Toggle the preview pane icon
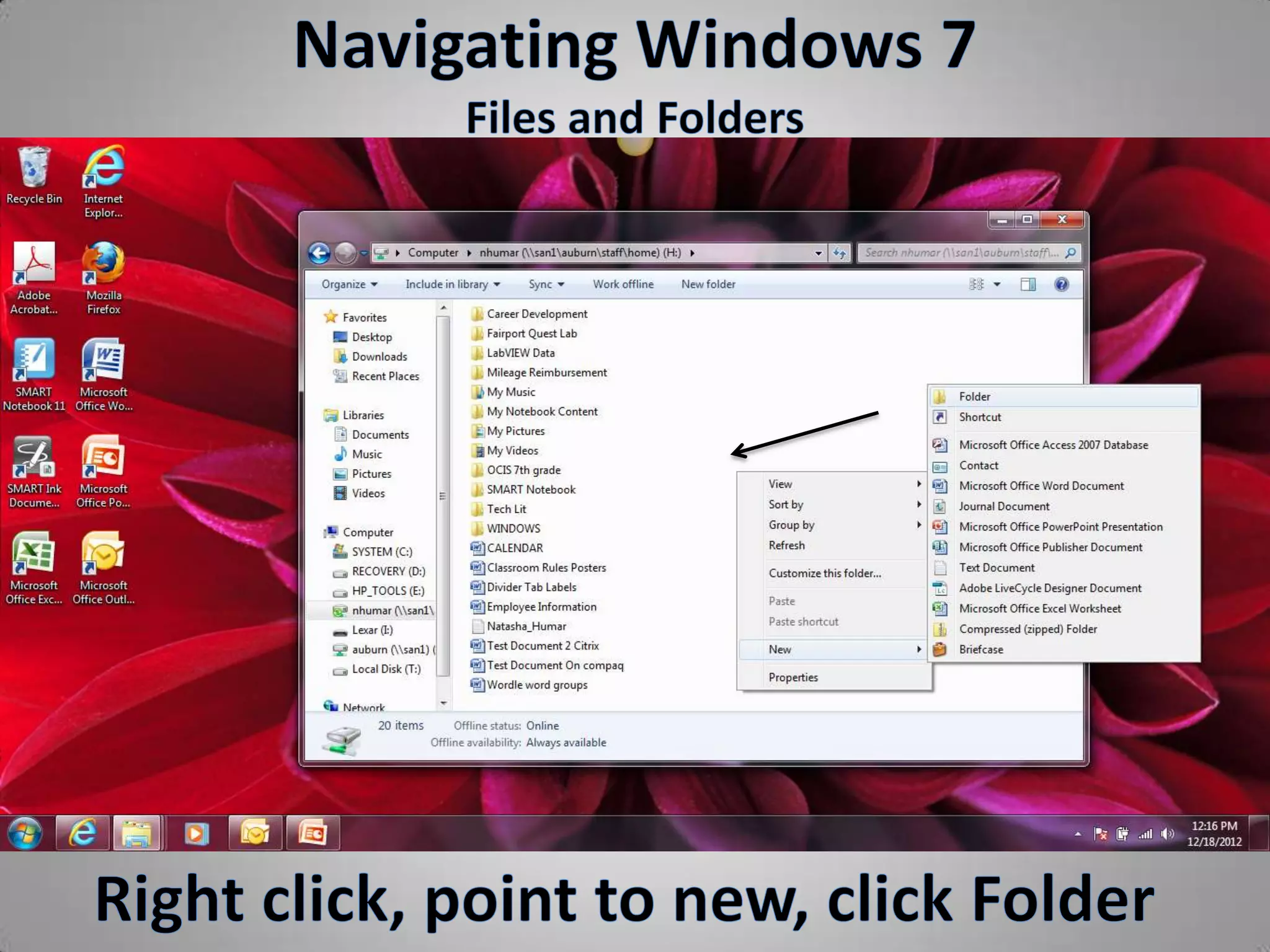The width and height of the screenshot is (1270, 952). [x=1028, y=284]
